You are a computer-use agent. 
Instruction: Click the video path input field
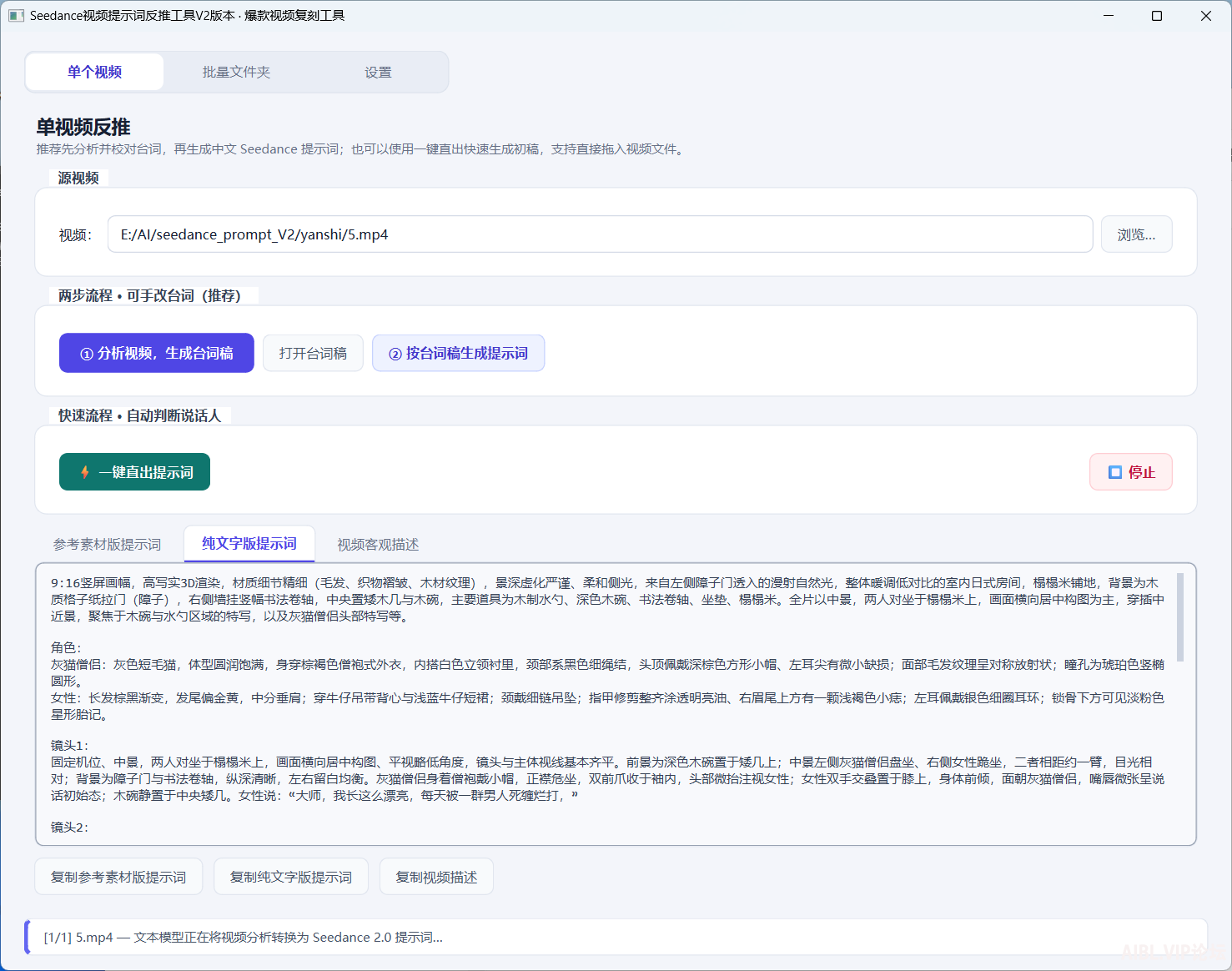pyautogui.click(x=600, y=234)
